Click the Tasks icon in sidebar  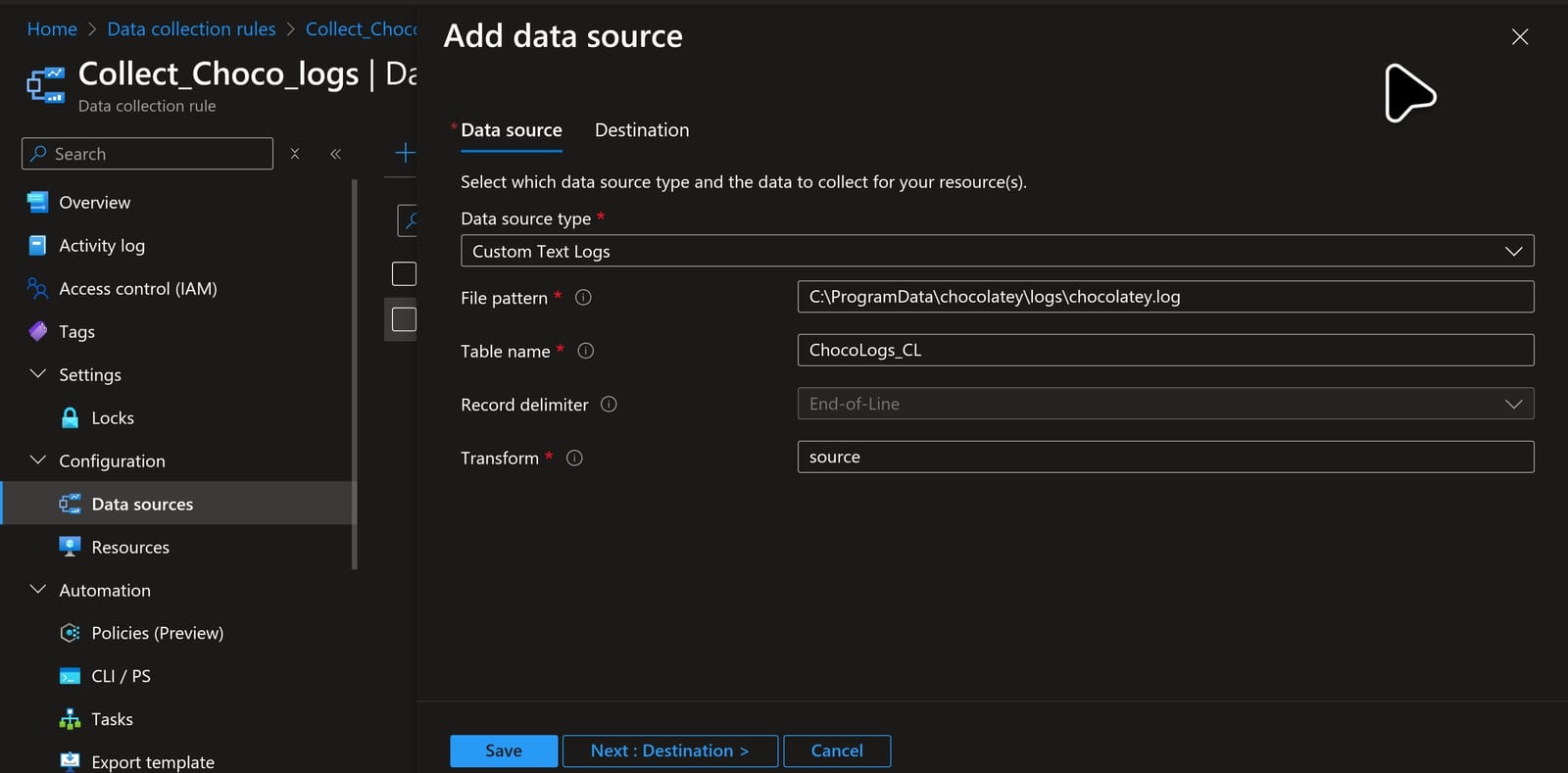pyautogui.click(x=70, y=719)
